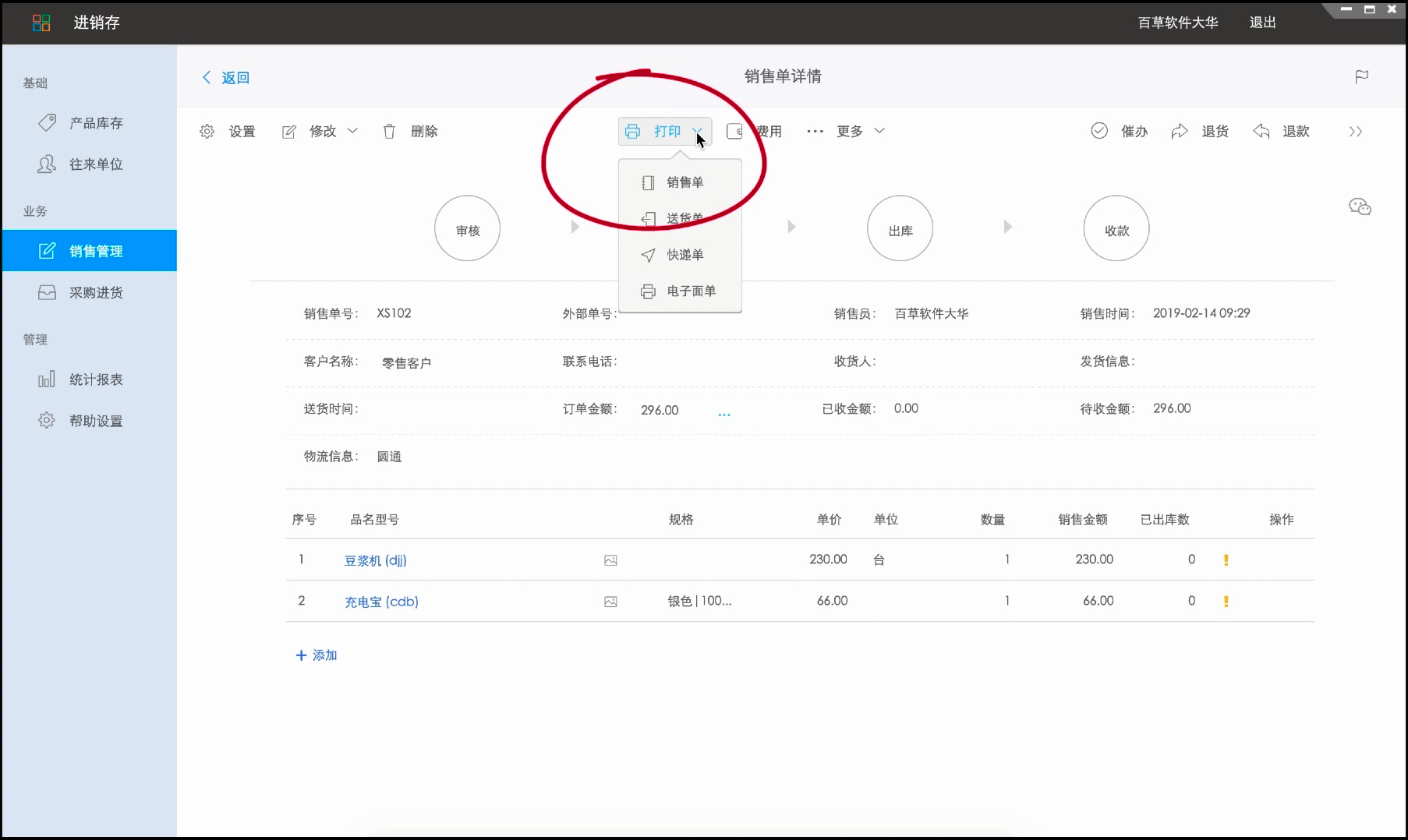Click warning icon in 充电宝 row
The height and width of the screenshot is (840, 1408).
point(1226,601)
